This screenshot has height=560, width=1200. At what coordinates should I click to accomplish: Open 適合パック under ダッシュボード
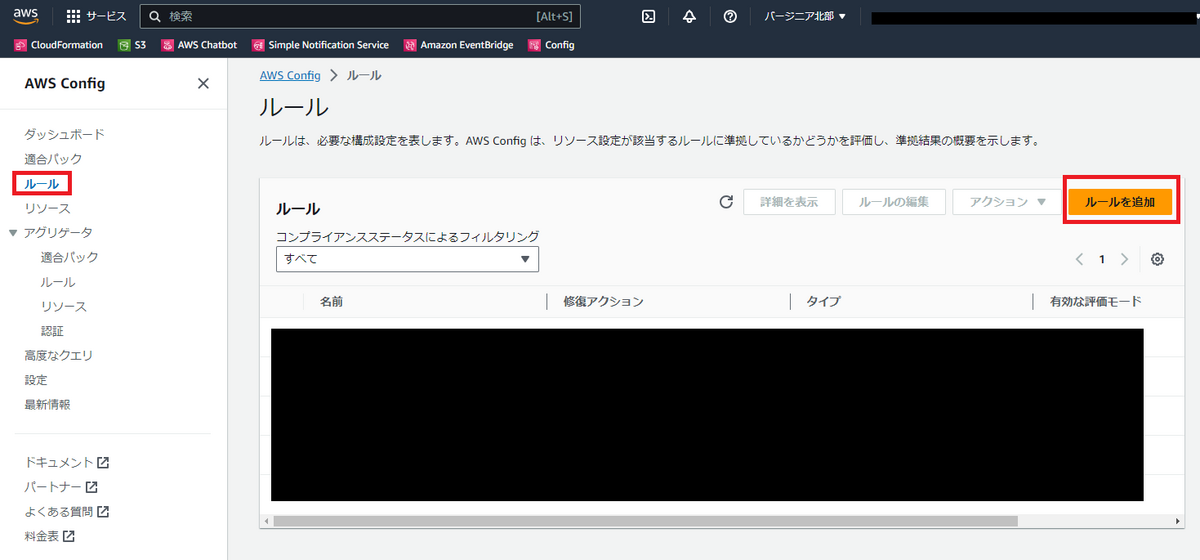53,159
